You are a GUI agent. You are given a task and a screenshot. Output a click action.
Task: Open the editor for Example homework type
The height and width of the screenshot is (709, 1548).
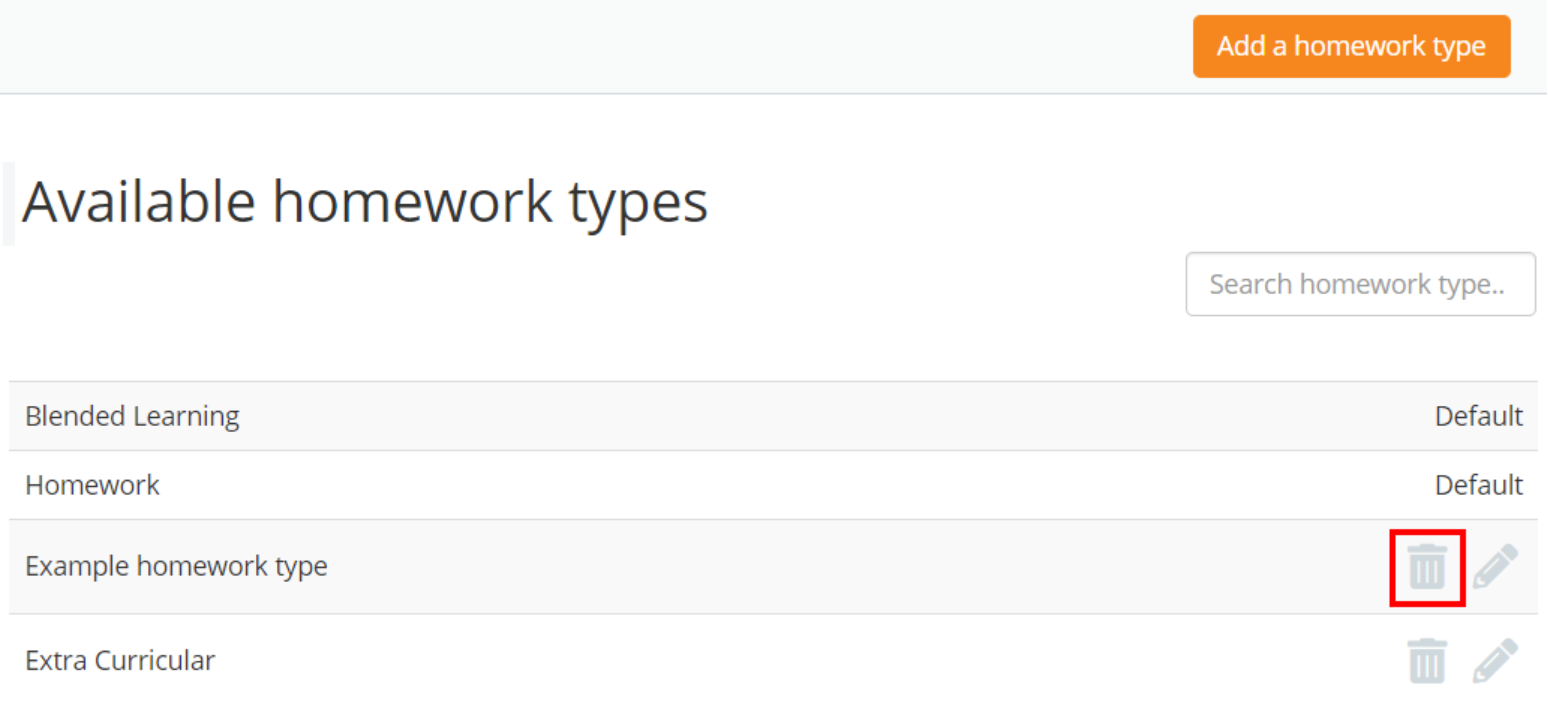click(1494, 565)
